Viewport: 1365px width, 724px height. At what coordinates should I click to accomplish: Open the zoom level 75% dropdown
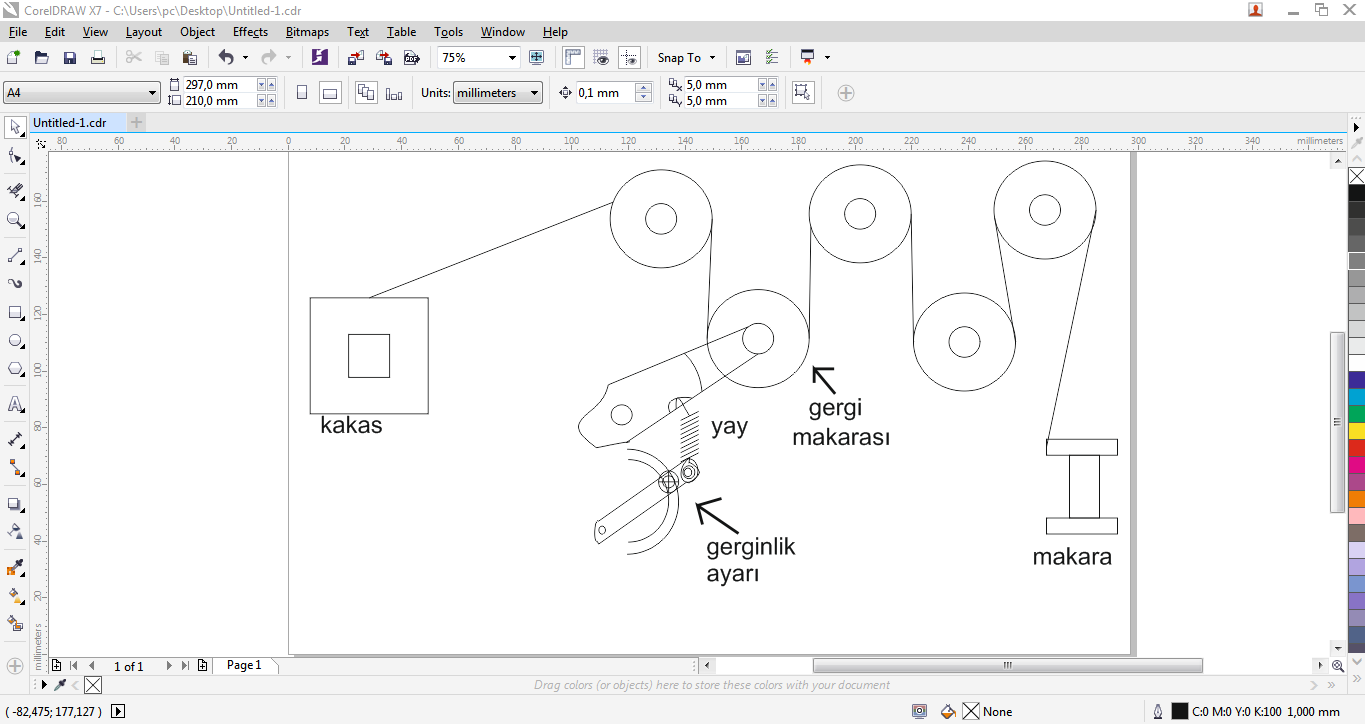coord(512,58)
